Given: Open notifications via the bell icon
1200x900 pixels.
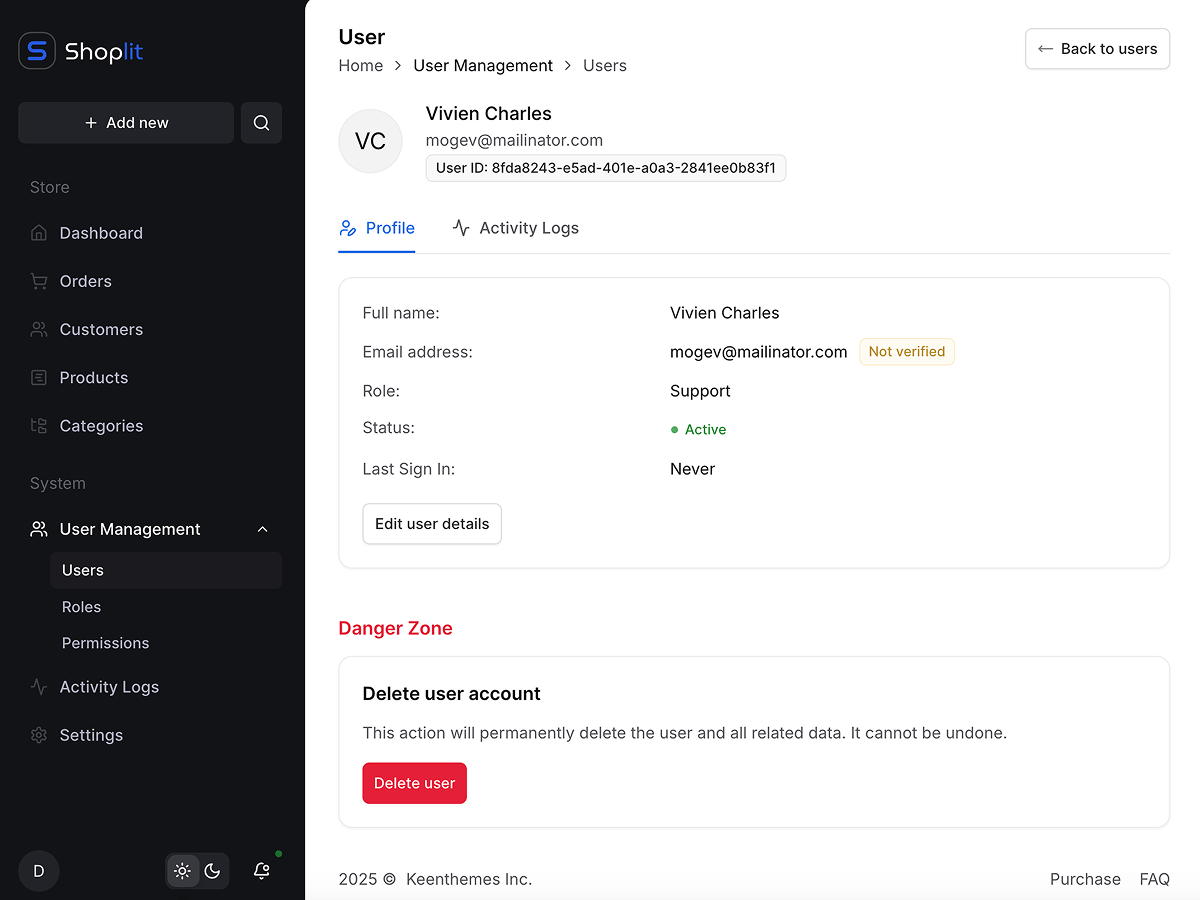Looking at the screenshot, I should point(261,871).
